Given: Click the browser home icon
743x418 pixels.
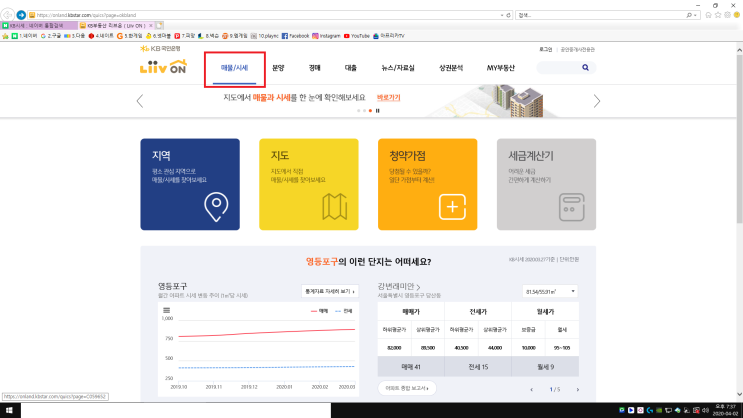Looking at the screenshot, I should pyautogui.click(x=708, y=15).
